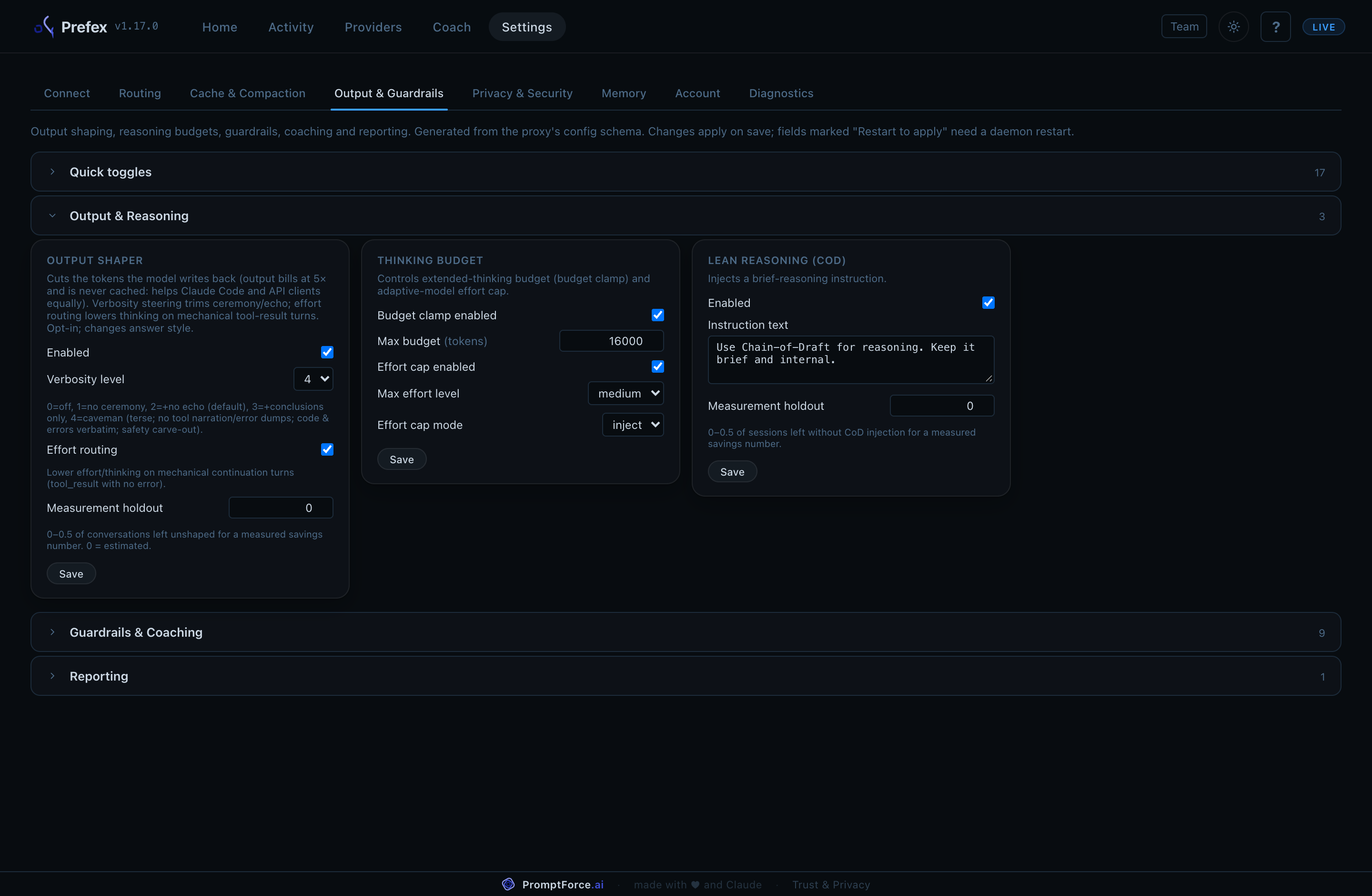Disable Lean Reasoning Enabled checkbox
Image resolution: width=1372 pixels, height=896 pixels.
(988, 303)
